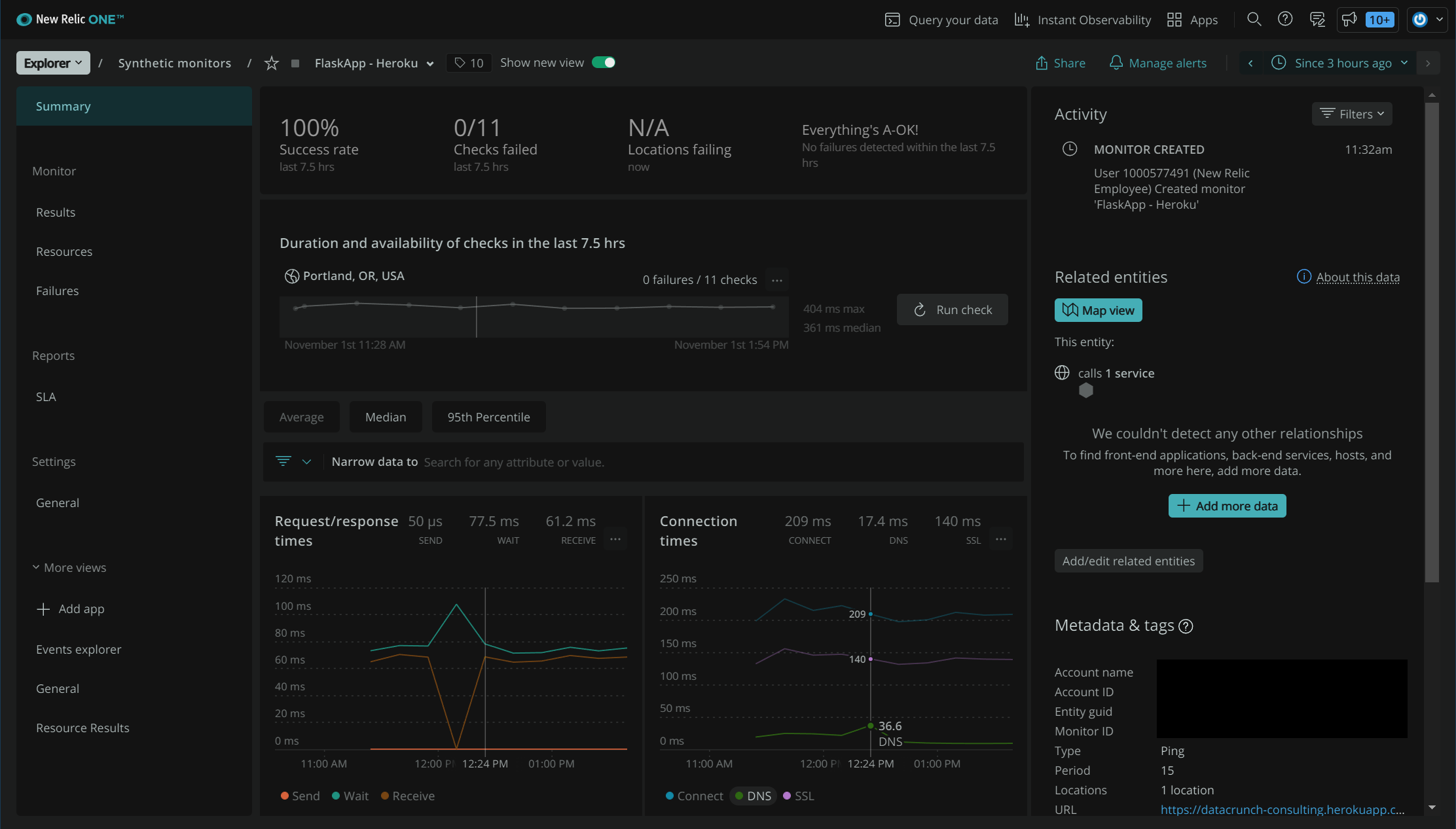Toggle the Send legend series
This screenshot has width=1456, height=829.
pos(300,796)
